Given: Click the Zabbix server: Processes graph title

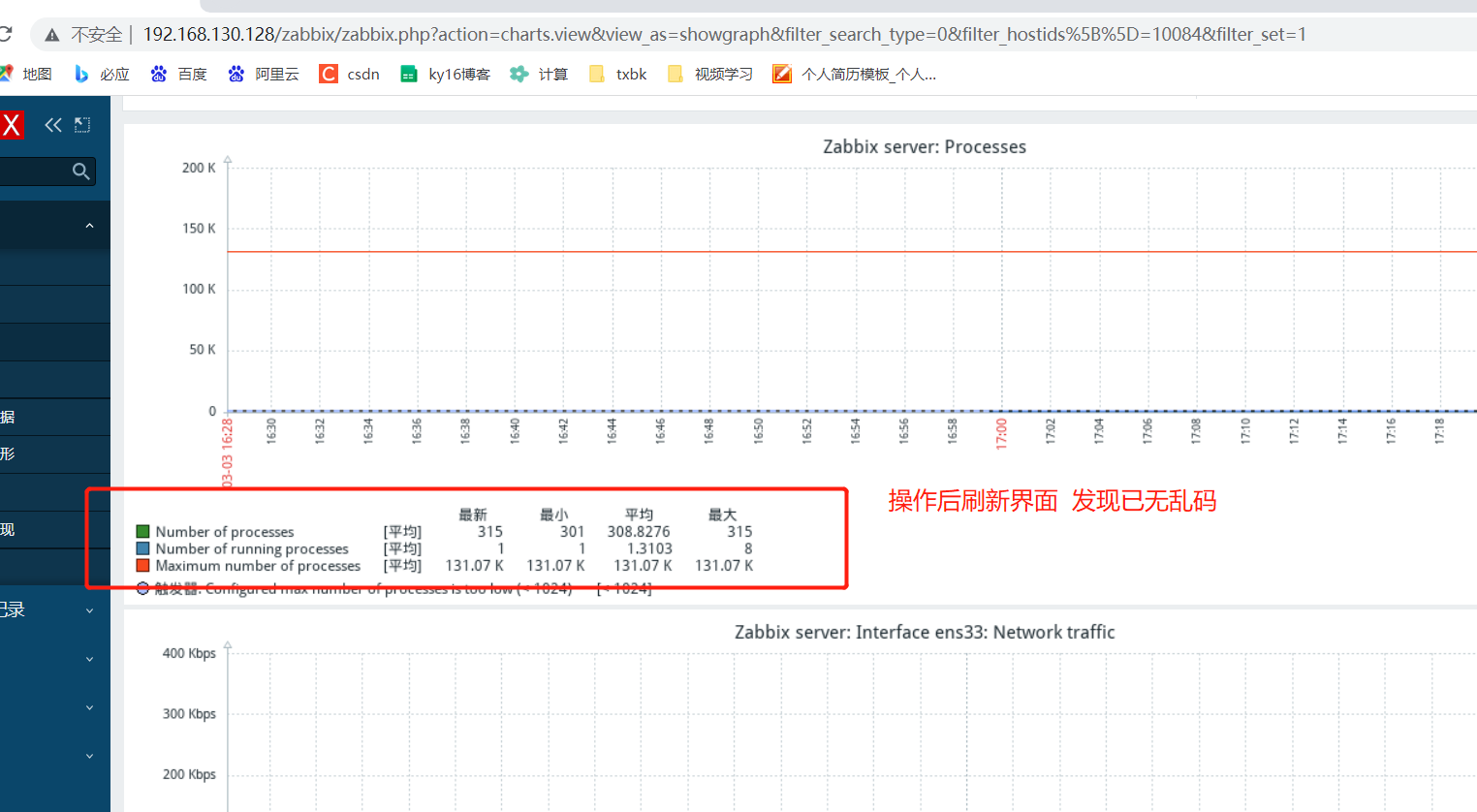Looking at the screenshot, I should coord(925,147).
